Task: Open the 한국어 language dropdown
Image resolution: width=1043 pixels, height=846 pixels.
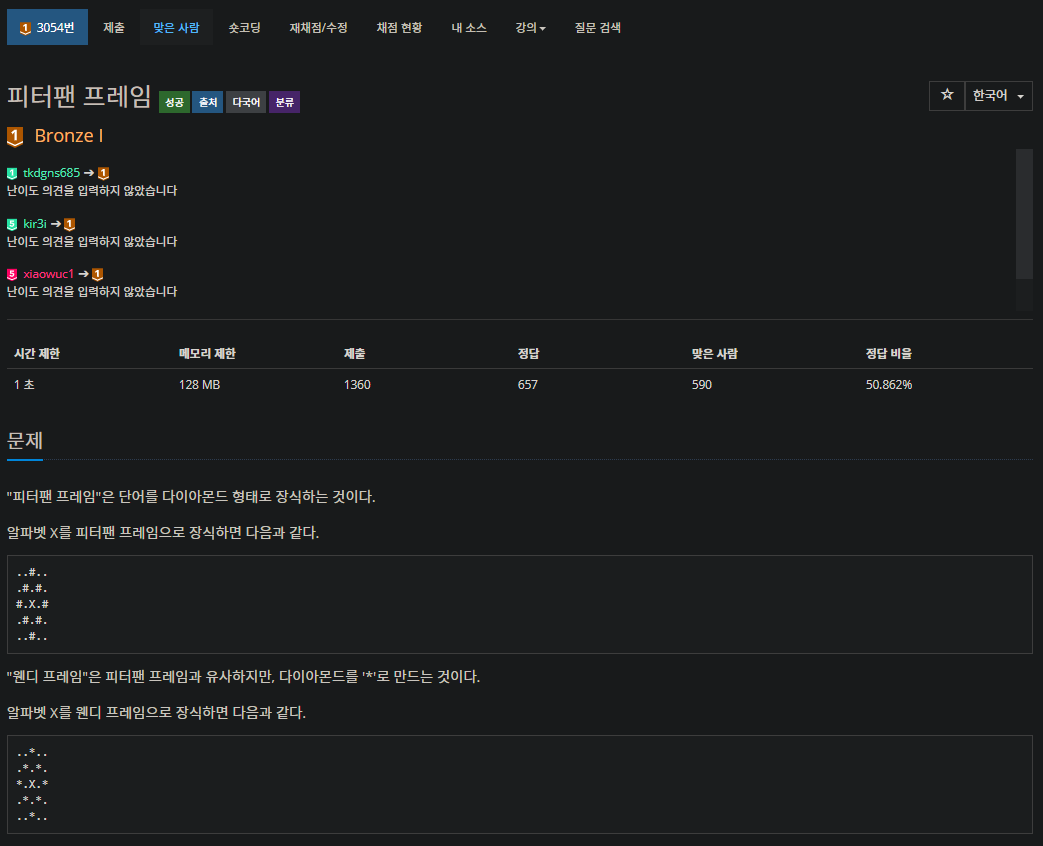Action: 998,95
